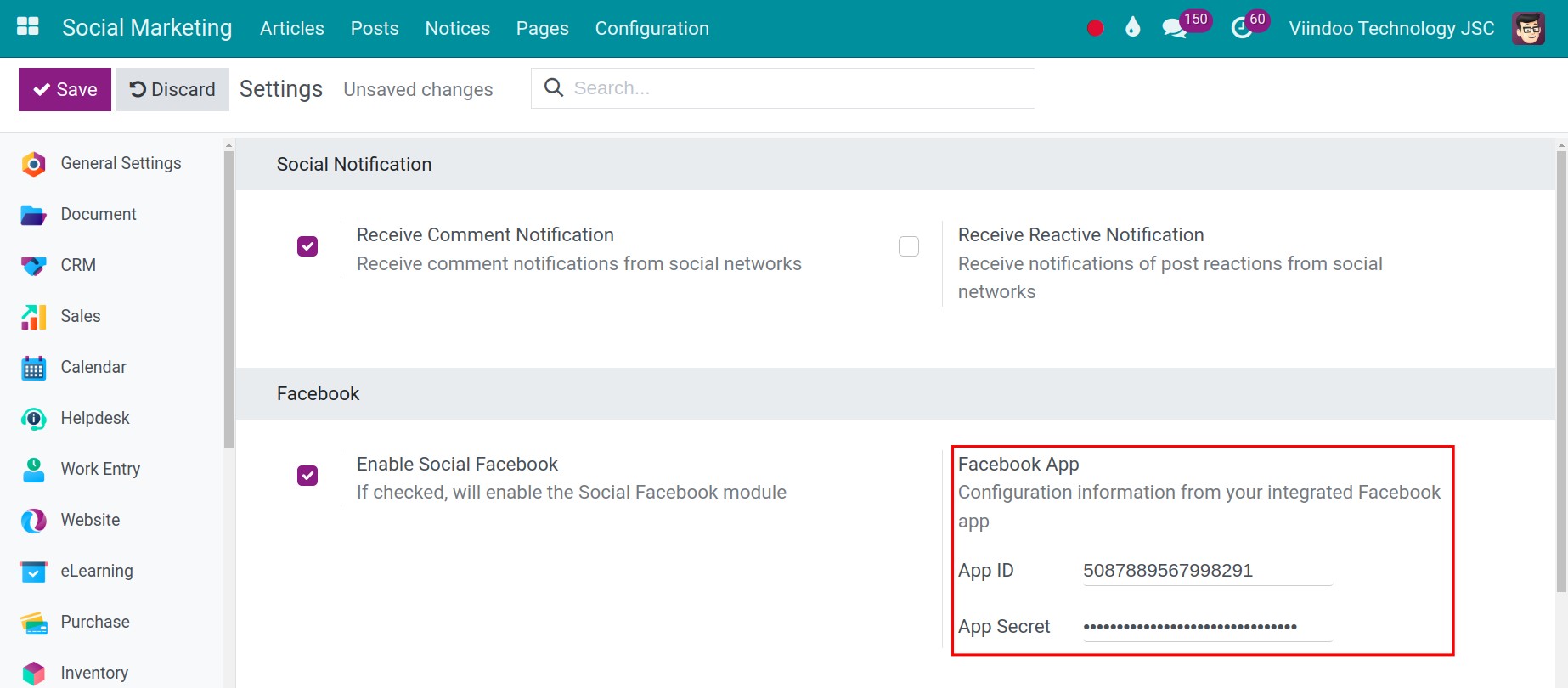The height and width of the screenshot is (688, 1568).
Task: Click the App ID input field
Action: 1207,571
